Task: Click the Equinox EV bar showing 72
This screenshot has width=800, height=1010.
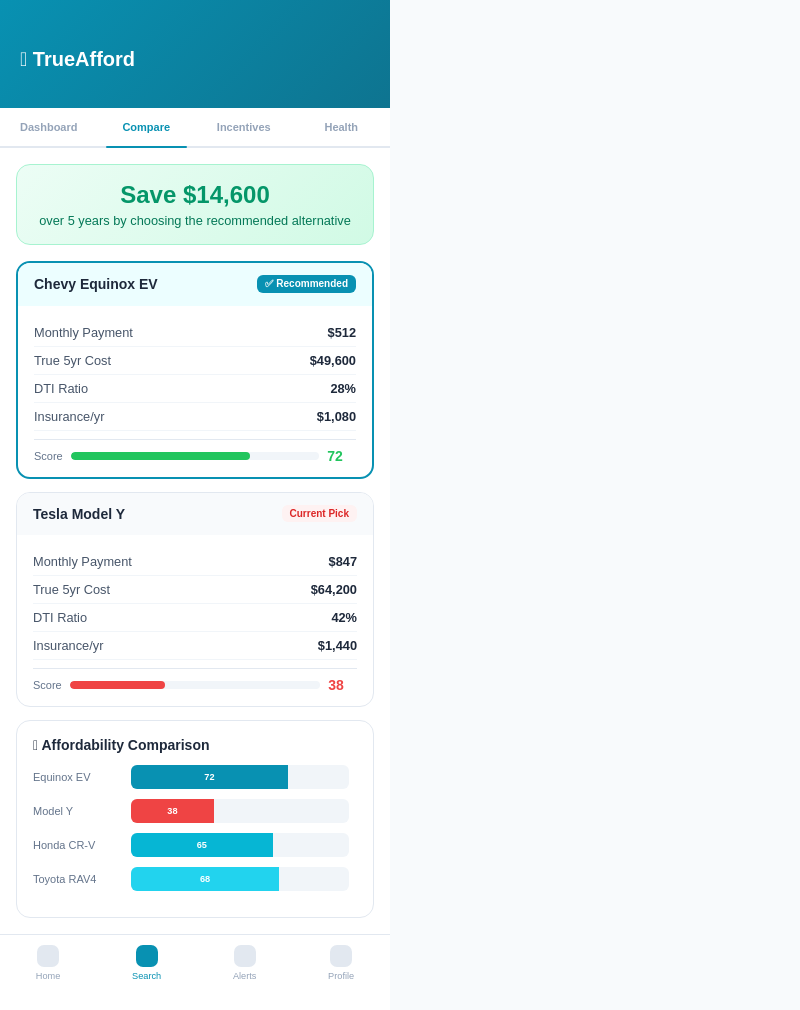Action: pos(209,777)
